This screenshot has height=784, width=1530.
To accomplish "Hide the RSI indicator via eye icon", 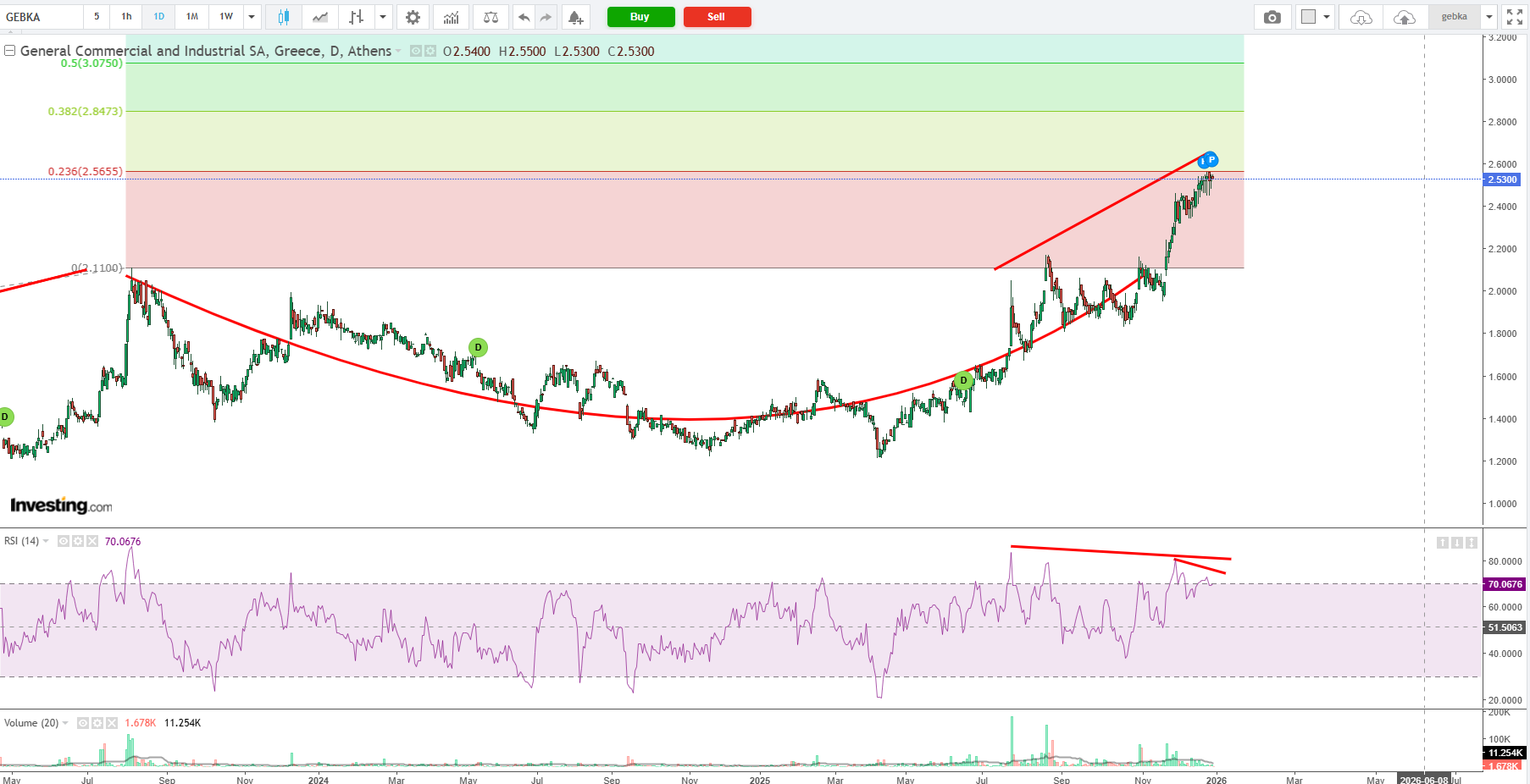I will (x=64, y=541).
